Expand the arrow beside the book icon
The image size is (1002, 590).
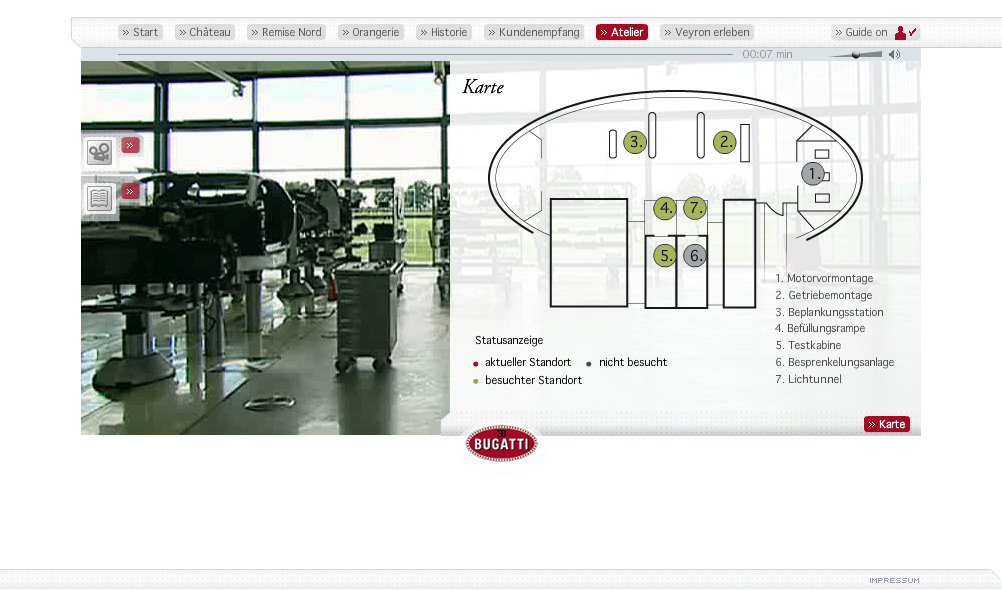tap(130, 191)
